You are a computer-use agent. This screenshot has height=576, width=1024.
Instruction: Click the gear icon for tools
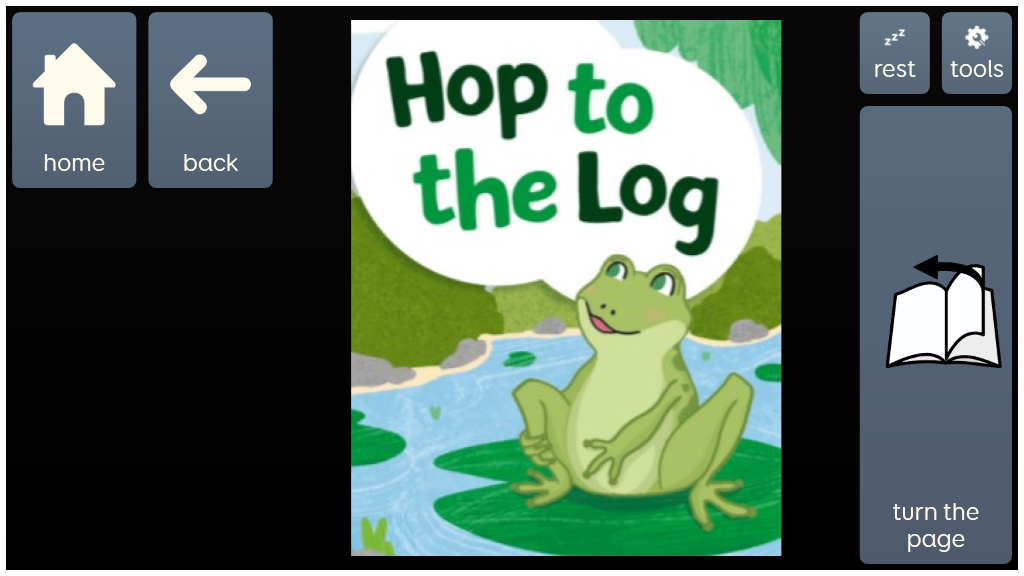click(976, 37)
